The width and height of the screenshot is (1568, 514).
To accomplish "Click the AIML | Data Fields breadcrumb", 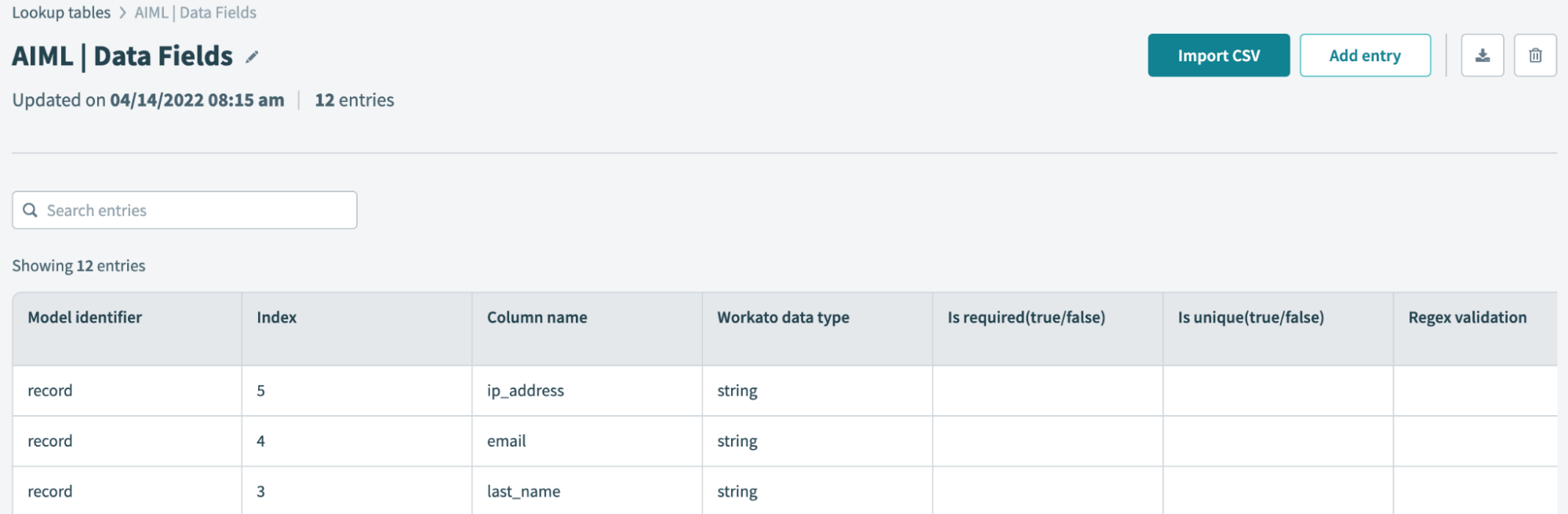I will coord(195,13).
